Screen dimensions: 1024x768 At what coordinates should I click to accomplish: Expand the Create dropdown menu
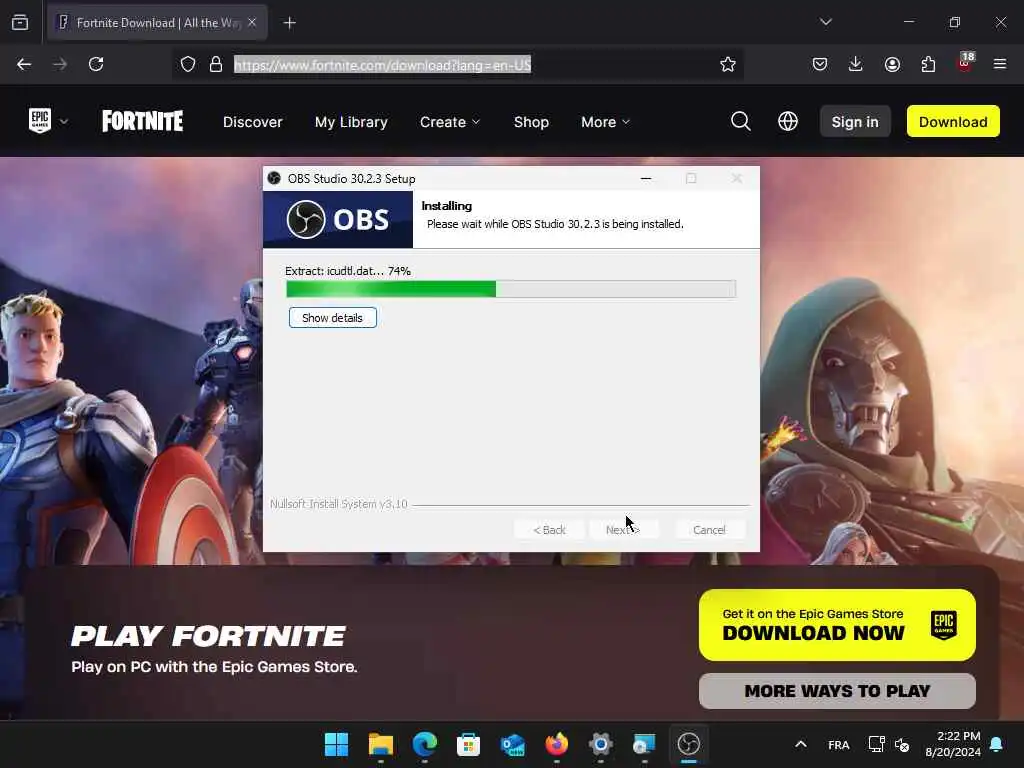coord(450,122)
